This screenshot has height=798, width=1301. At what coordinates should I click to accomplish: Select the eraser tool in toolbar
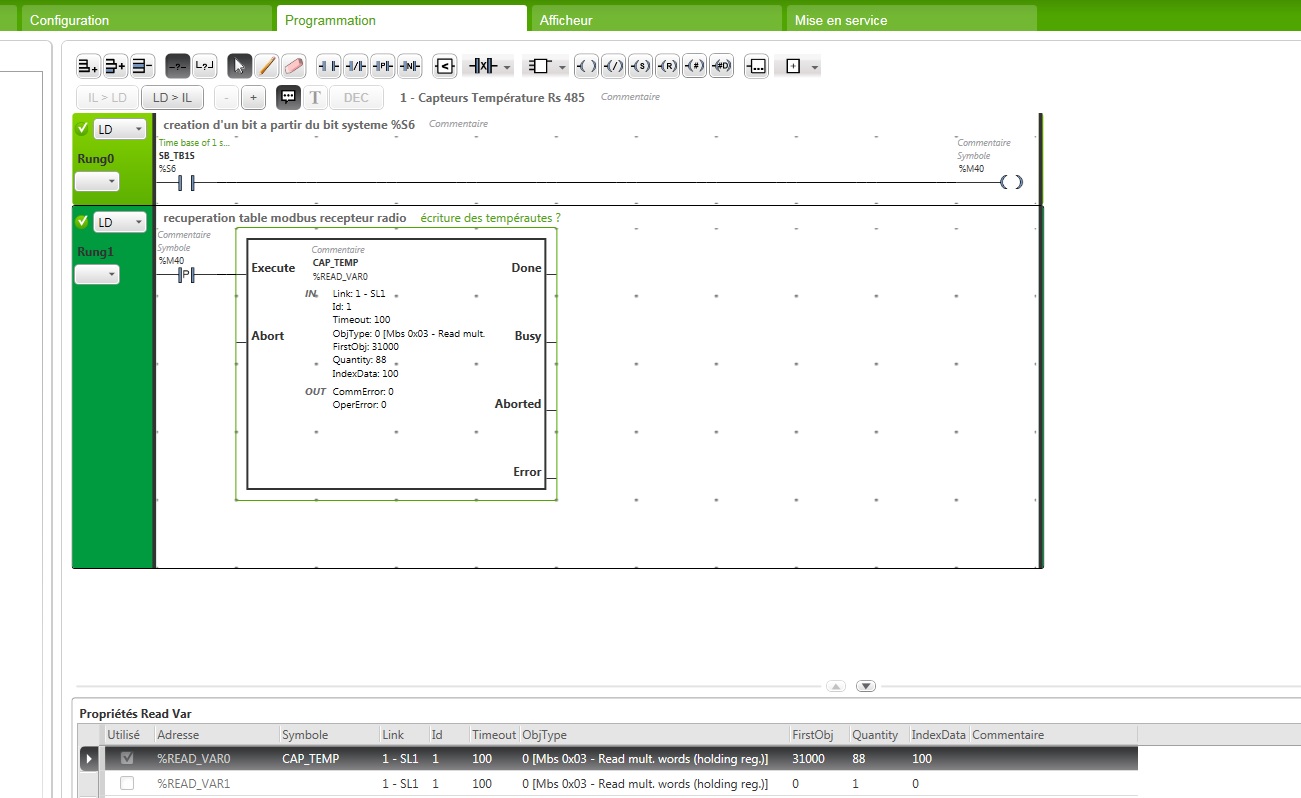pyautogui.click(x=293, y=67)
